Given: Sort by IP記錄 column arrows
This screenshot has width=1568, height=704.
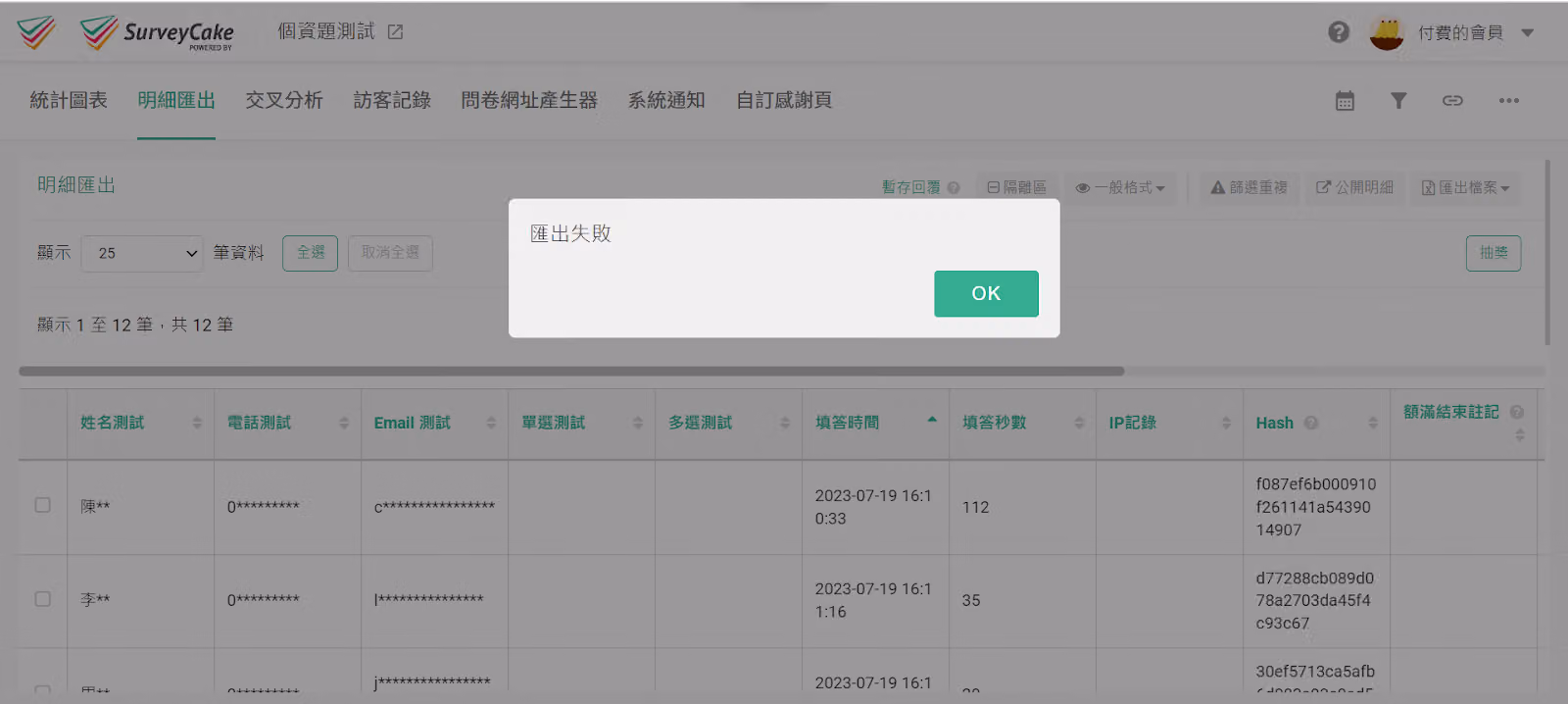Looking at the screenshot, I should (x=1226, y=423).
